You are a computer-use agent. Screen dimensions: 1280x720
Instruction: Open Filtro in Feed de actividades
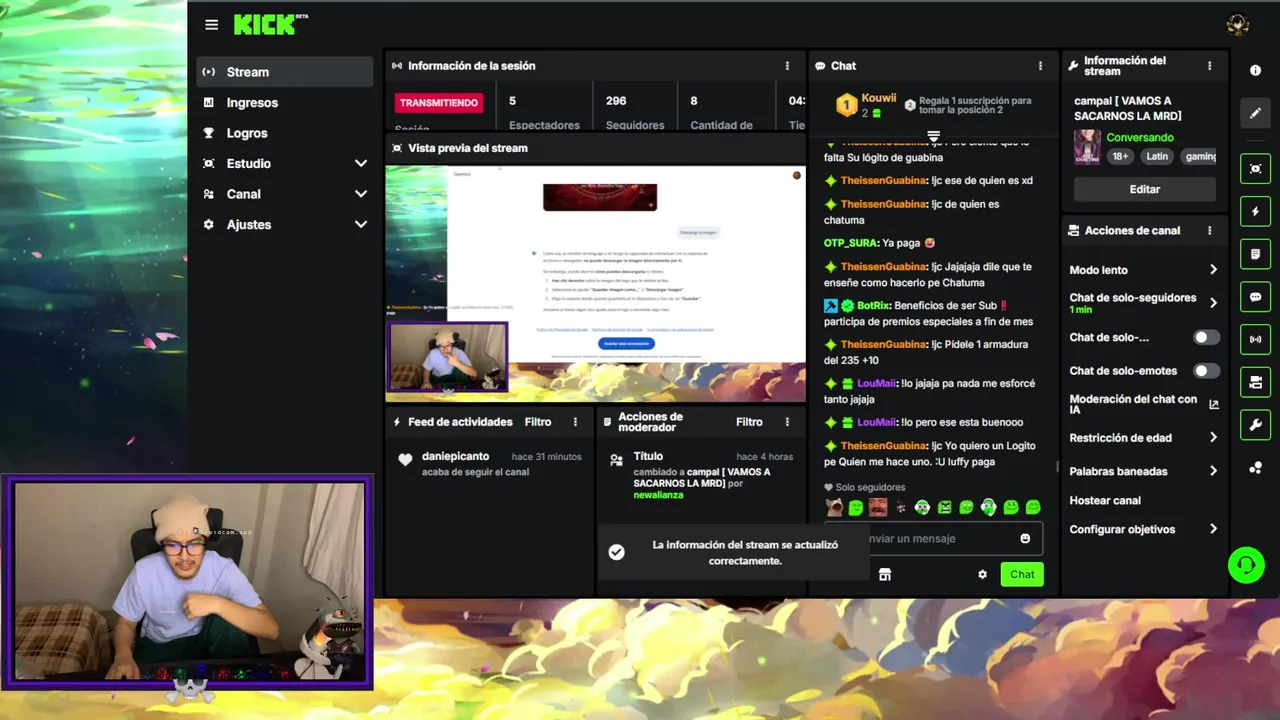click(x=538, y=422)
